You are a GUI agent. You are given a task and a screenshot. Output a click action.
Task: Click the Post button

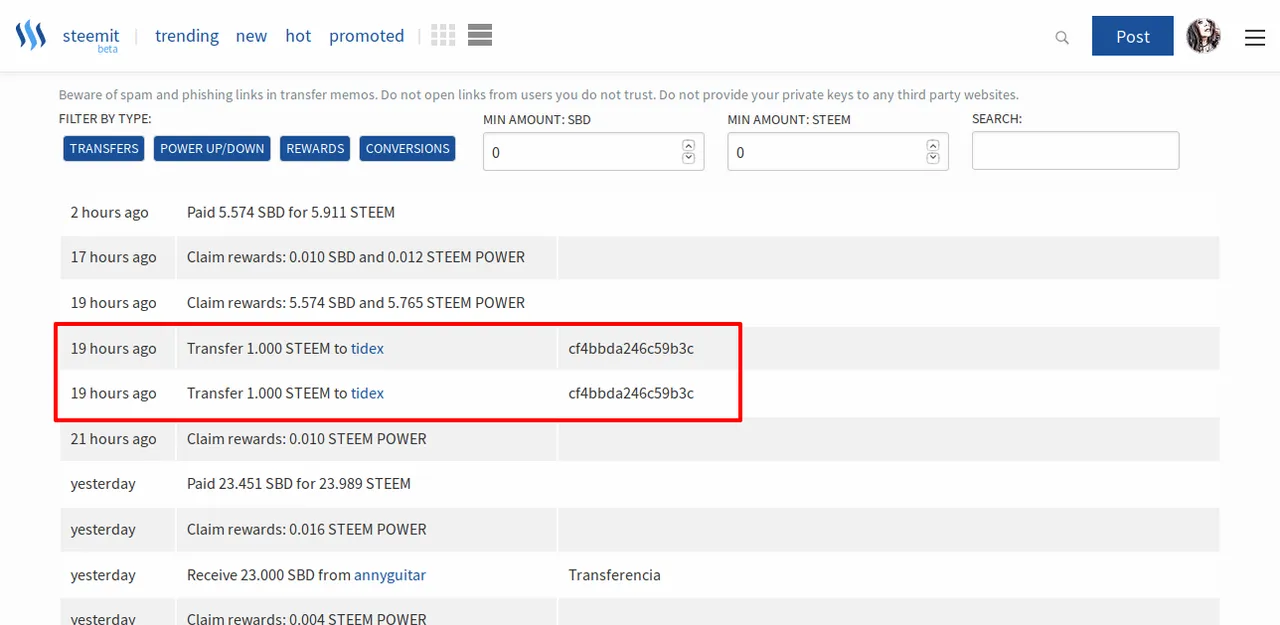[x=1133, y=36]
